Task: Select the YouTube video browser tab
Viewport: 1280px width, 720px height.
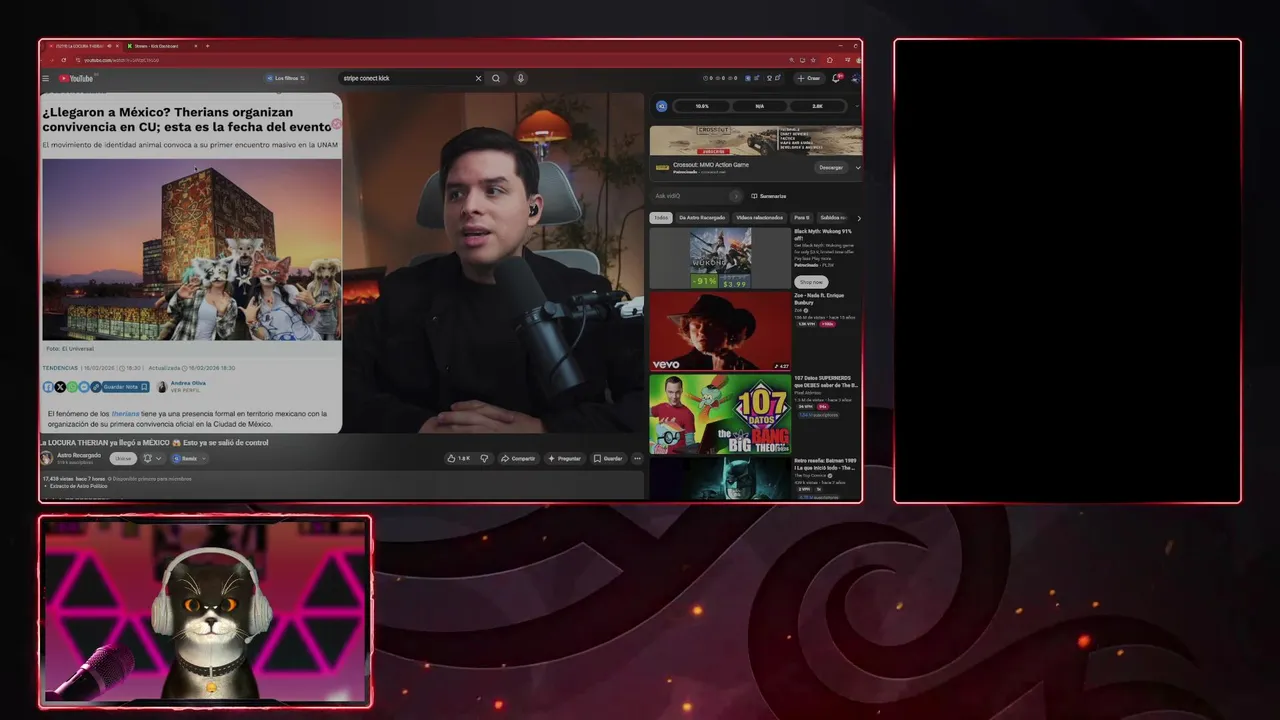Action: tap(80, 46)
